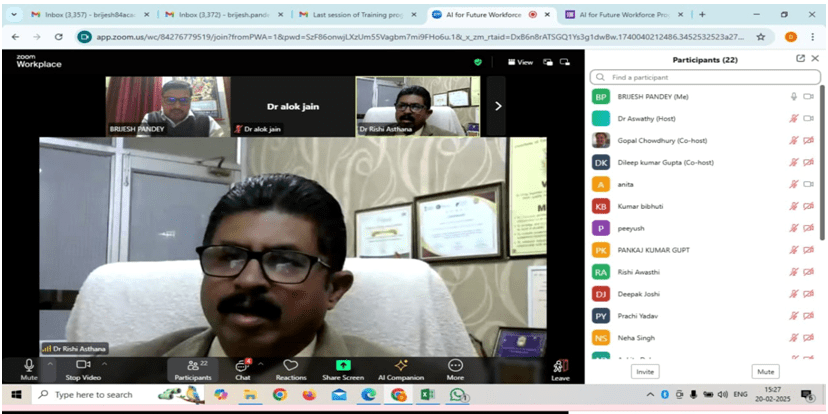
Task: Mute your microphone in the toolbar
Action: [x=29, y=367]
